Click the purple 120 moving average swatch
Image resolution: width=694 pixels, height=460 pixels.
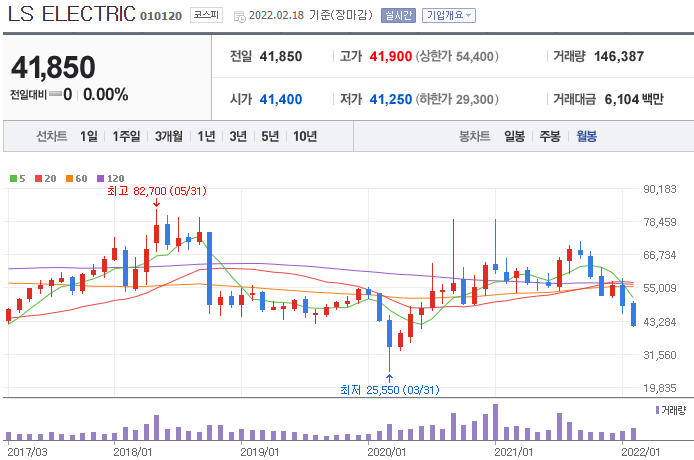click(x=100, y=178)
